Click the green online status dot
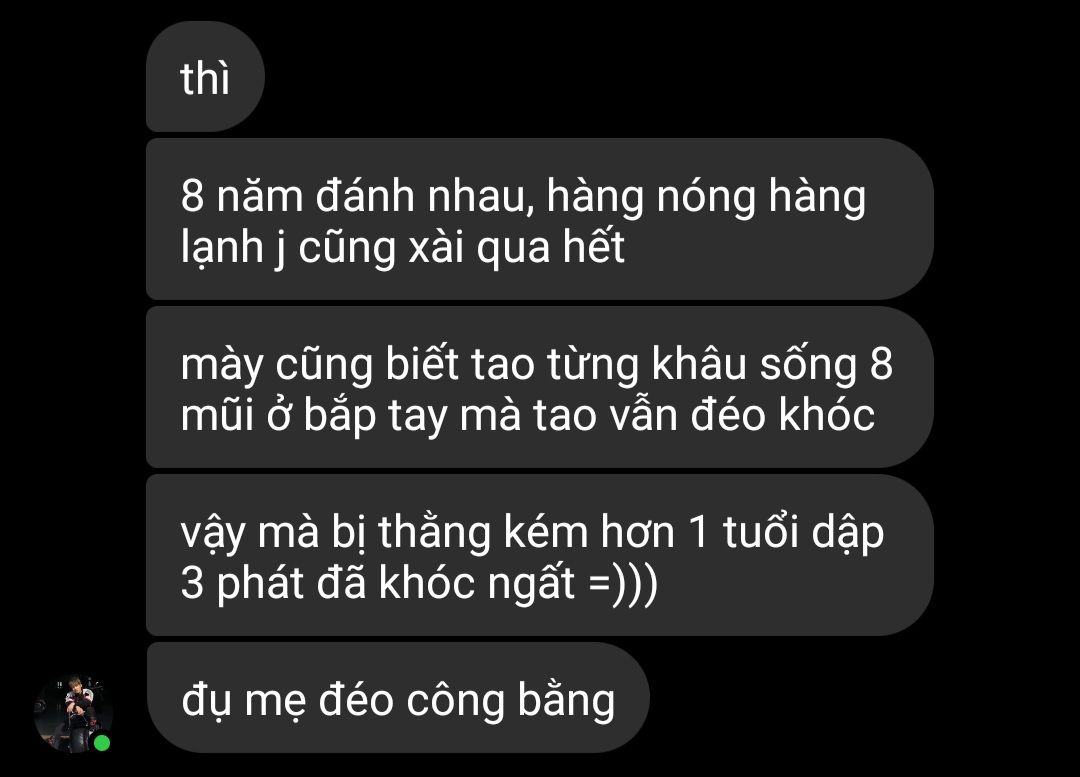The width and height of the screenshot is (1080, 777). (x=102, y=743)
